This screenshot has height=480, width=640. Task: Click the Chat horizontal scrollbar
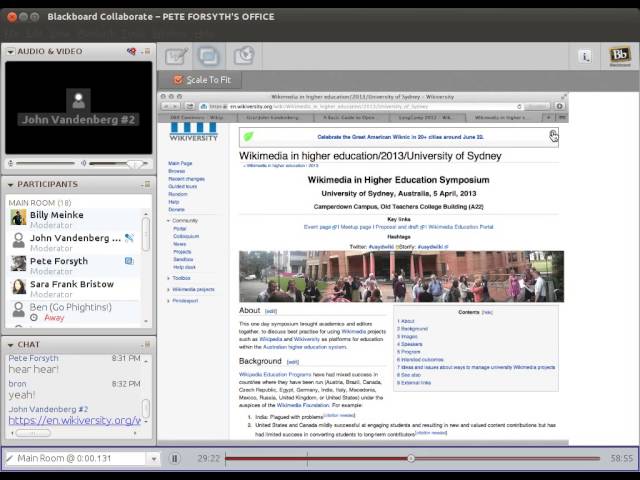(33, 433)
